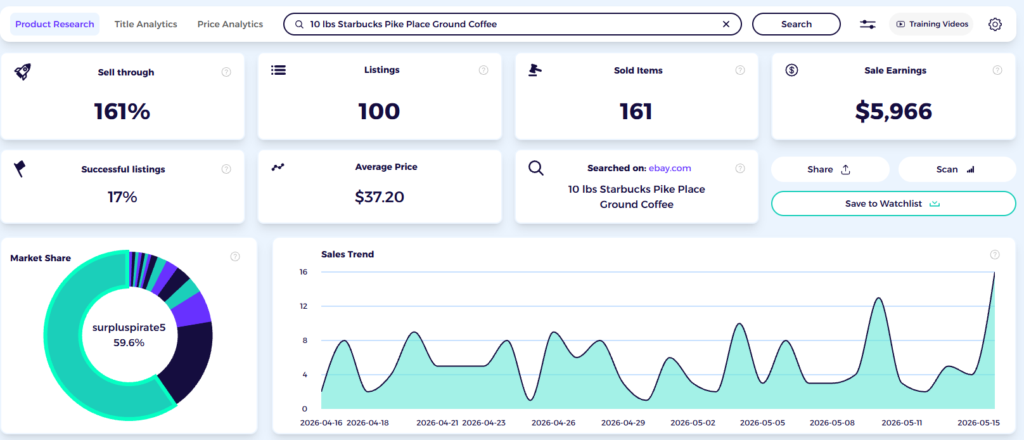This screenshot has height=440, width=1024.
Task: Click inside the product search field
Action: pos(512,24)
